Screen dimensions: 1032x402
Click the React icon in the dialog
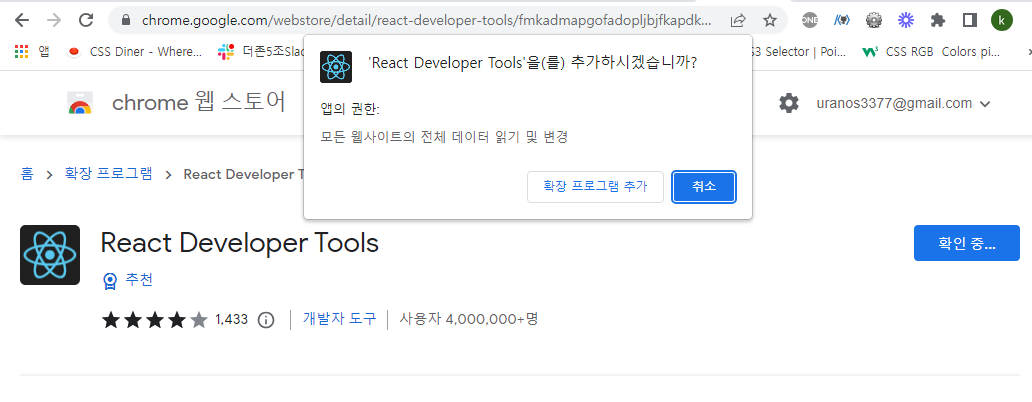(336, 67)
